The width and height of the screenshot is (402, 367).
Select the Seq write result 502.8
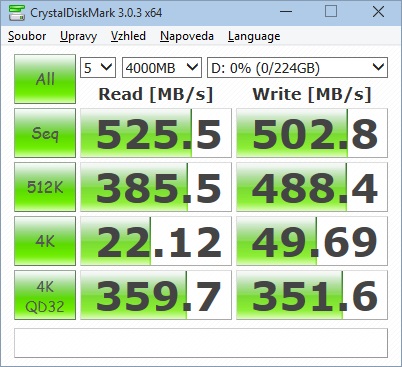(x=312, y=133)
